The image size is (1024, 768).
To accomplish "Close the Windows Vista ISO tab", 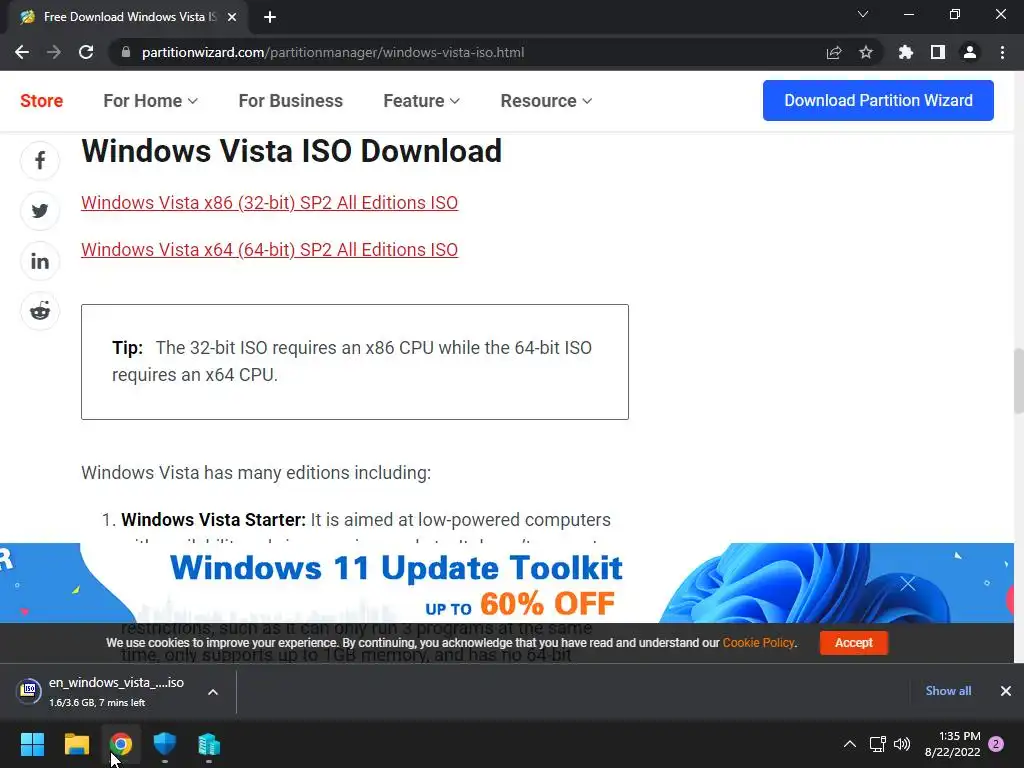I will click(232, 17).
